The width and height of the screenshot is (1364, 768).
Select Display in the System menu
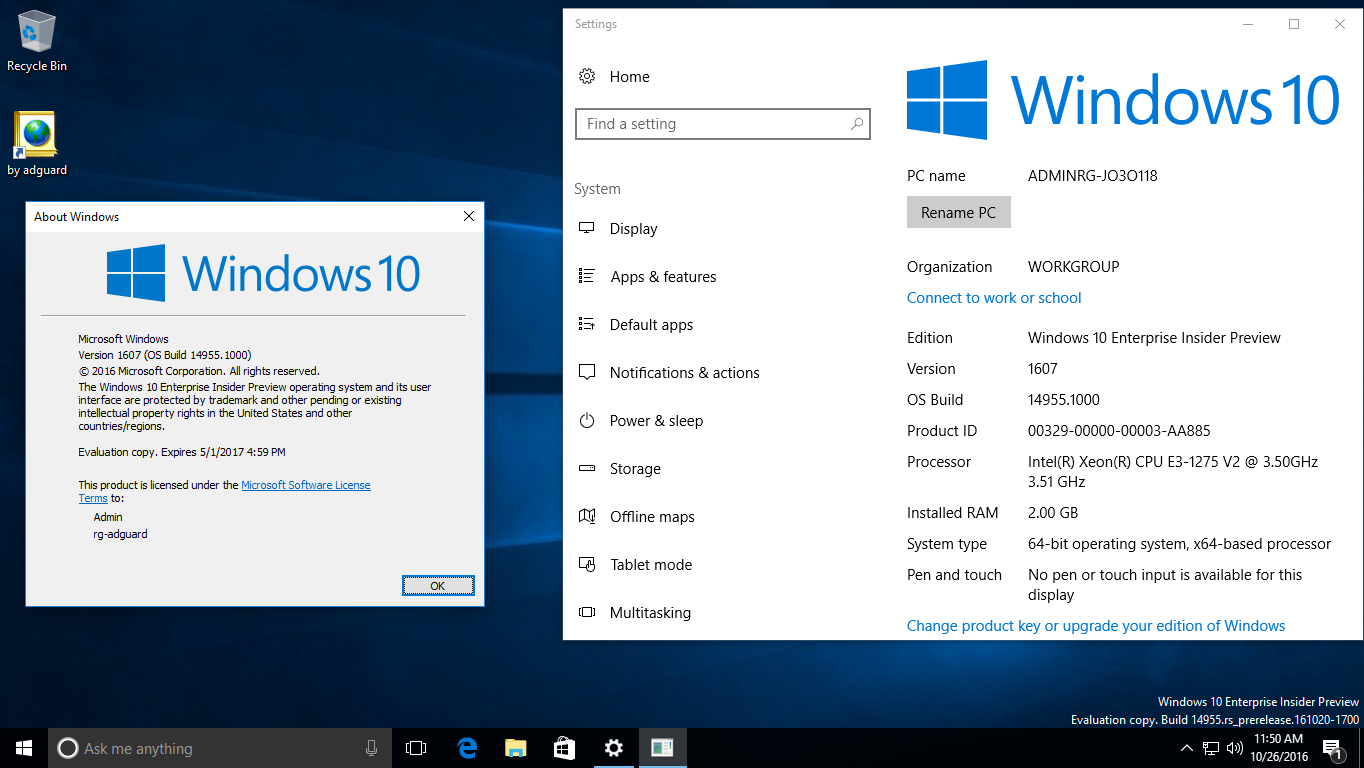[x=634, y=229]
